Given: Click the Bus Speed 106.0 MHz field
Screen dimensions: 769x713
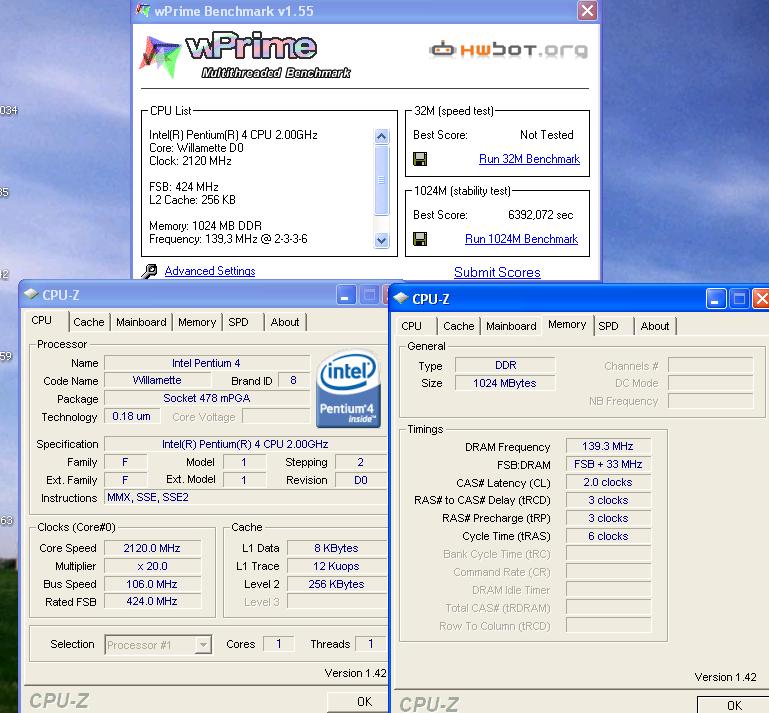Looking at the screenshot, I should coord(152,584).
